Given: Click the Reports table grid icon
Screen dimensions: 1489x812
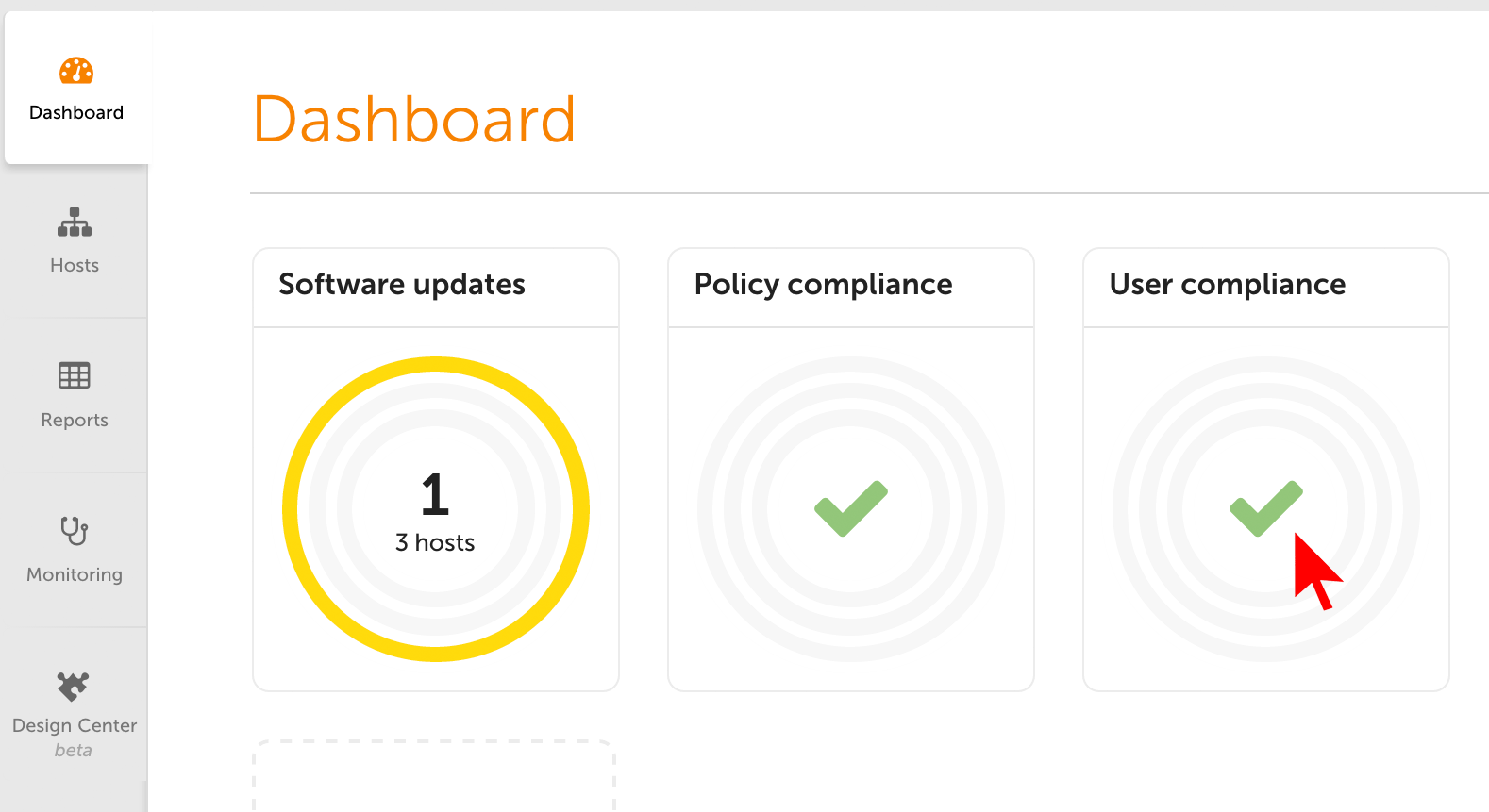Looking at the screenshot, I should click(75, 375).
